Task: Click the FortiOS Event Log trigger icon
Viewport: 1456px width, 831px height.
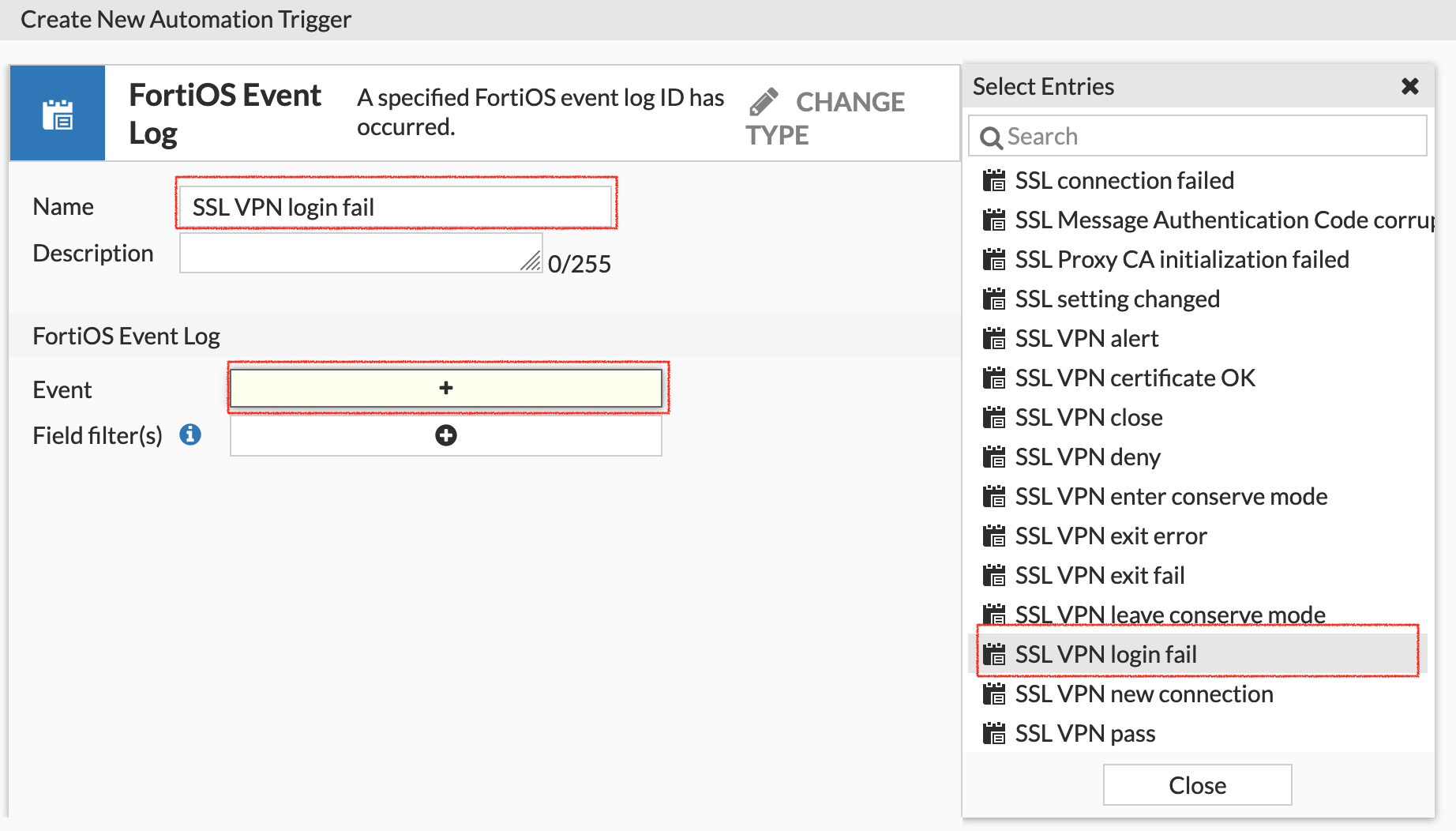Action: pyautogui.click(x=58, y=115)
